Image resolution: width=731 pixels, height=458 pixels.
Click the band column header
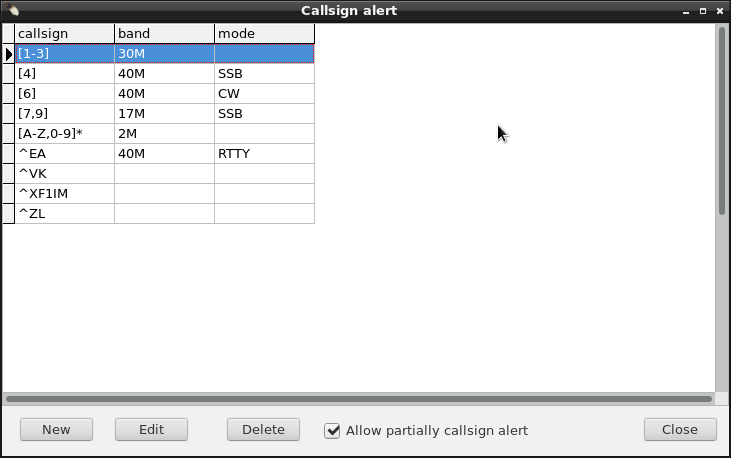(x=165, y=34)
